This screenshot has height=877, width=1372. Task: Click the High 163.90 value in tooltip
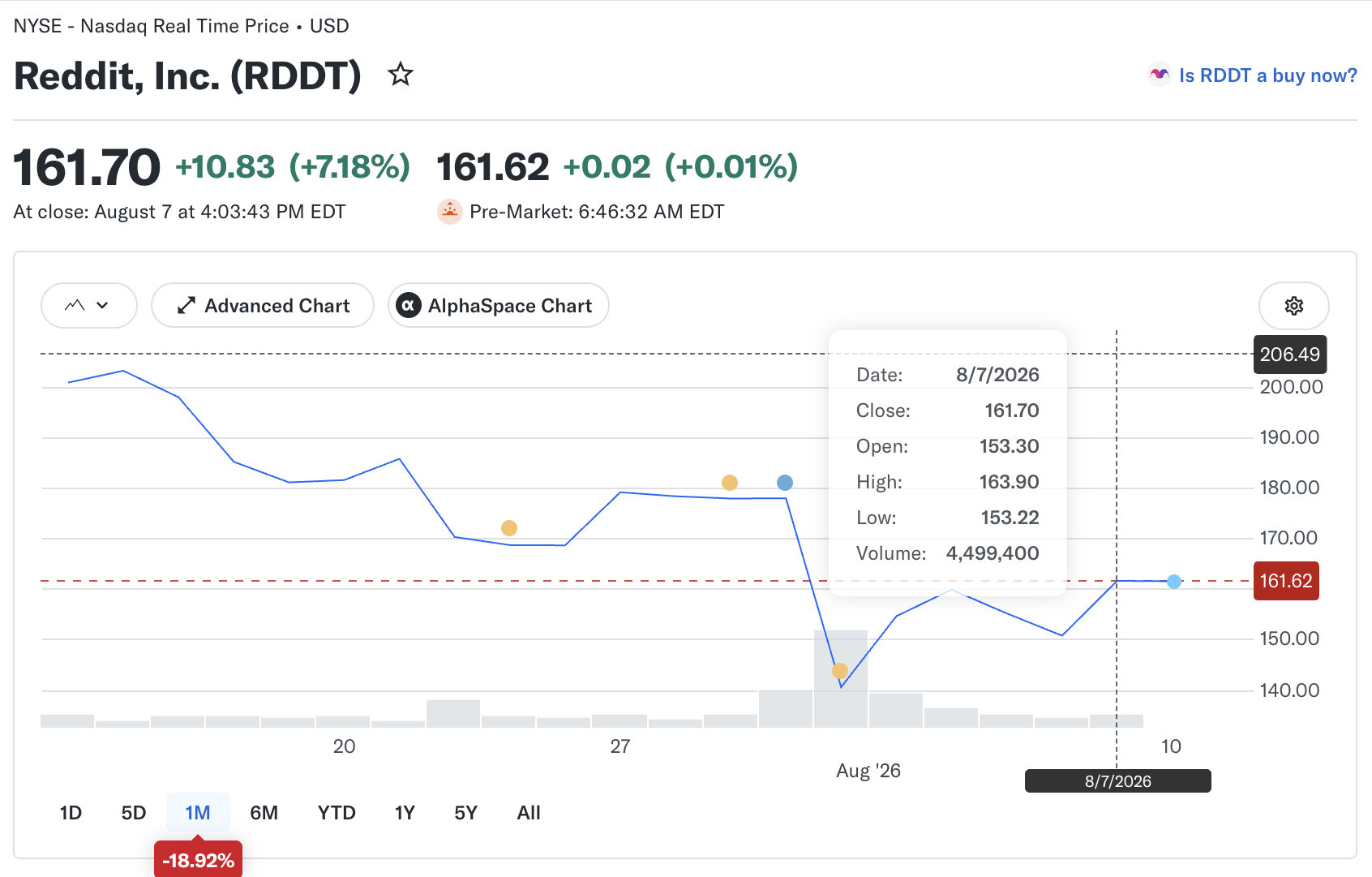pos(1010,482)
